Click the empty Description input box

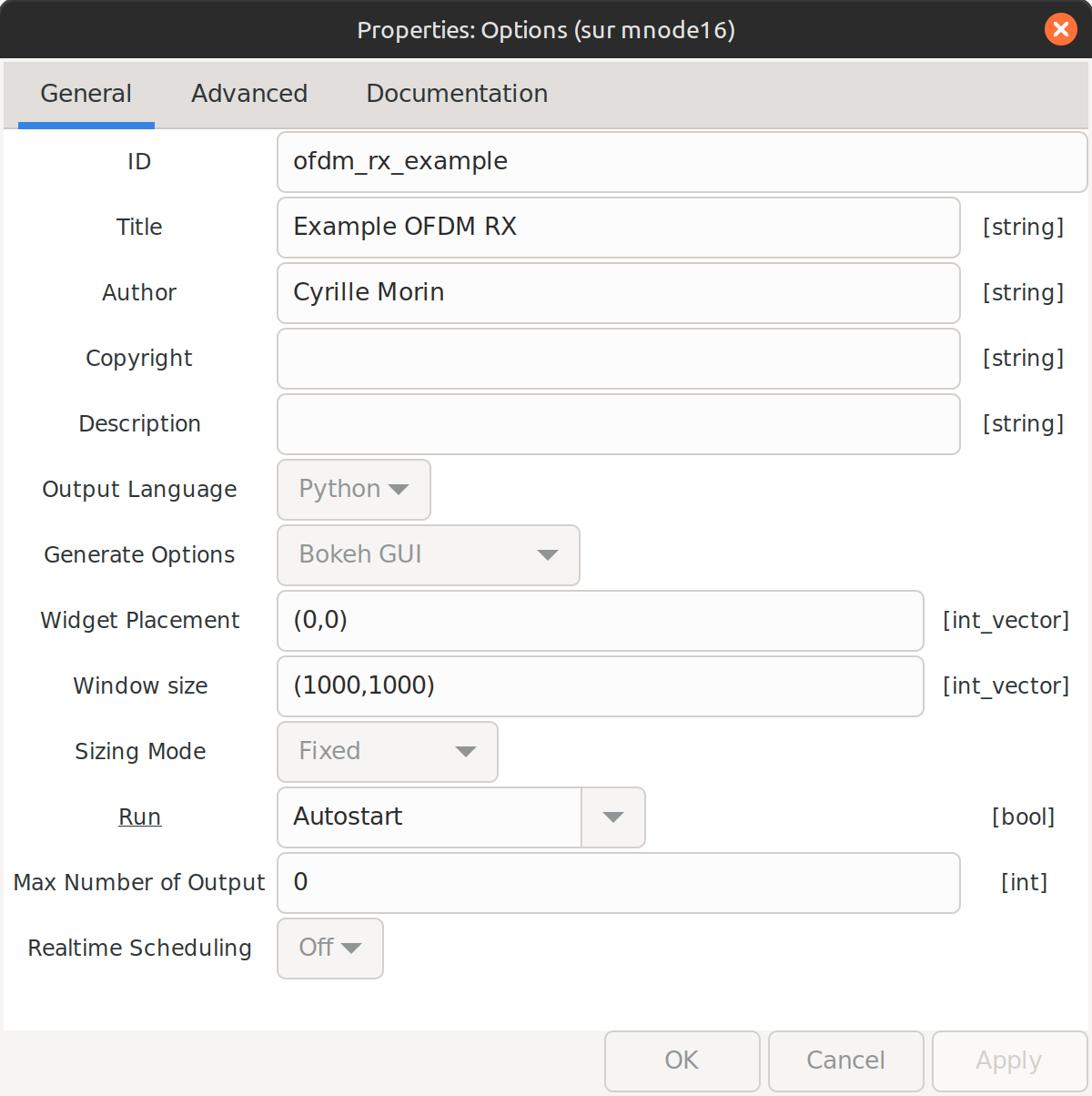pyautogui.click(x=618, y=424)
